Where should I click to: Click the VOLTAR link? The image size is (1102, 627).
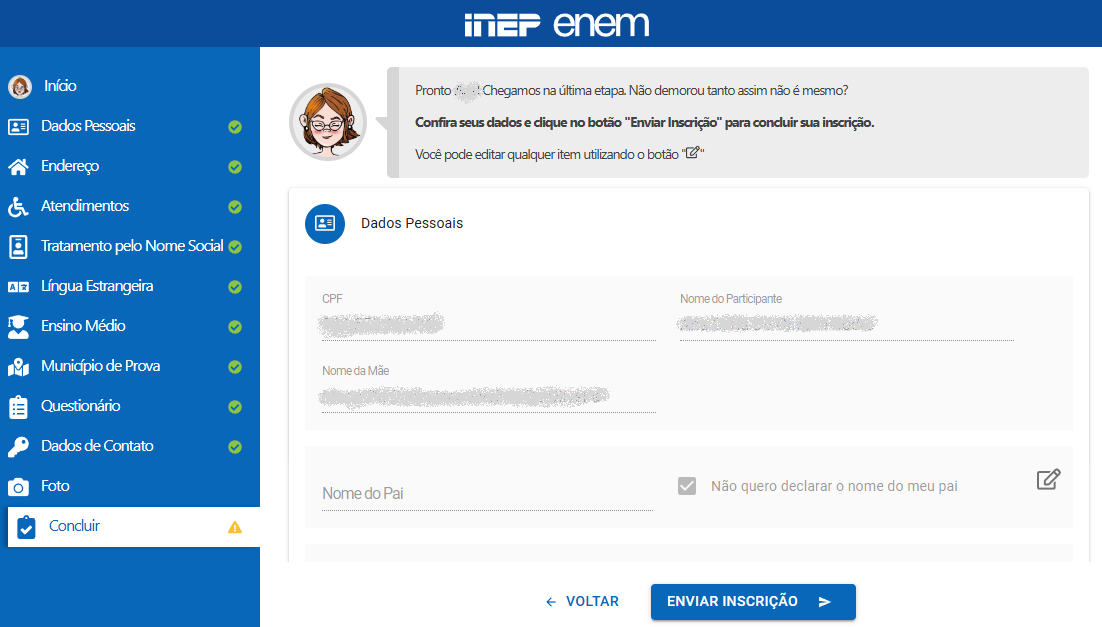[x=583, y=602]
